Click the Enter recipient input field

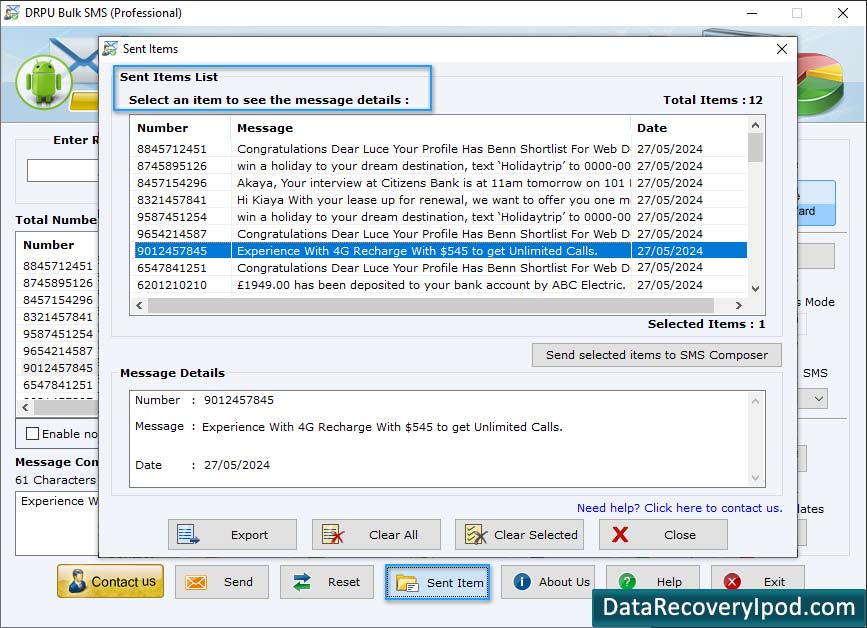(x=62, y=170)
